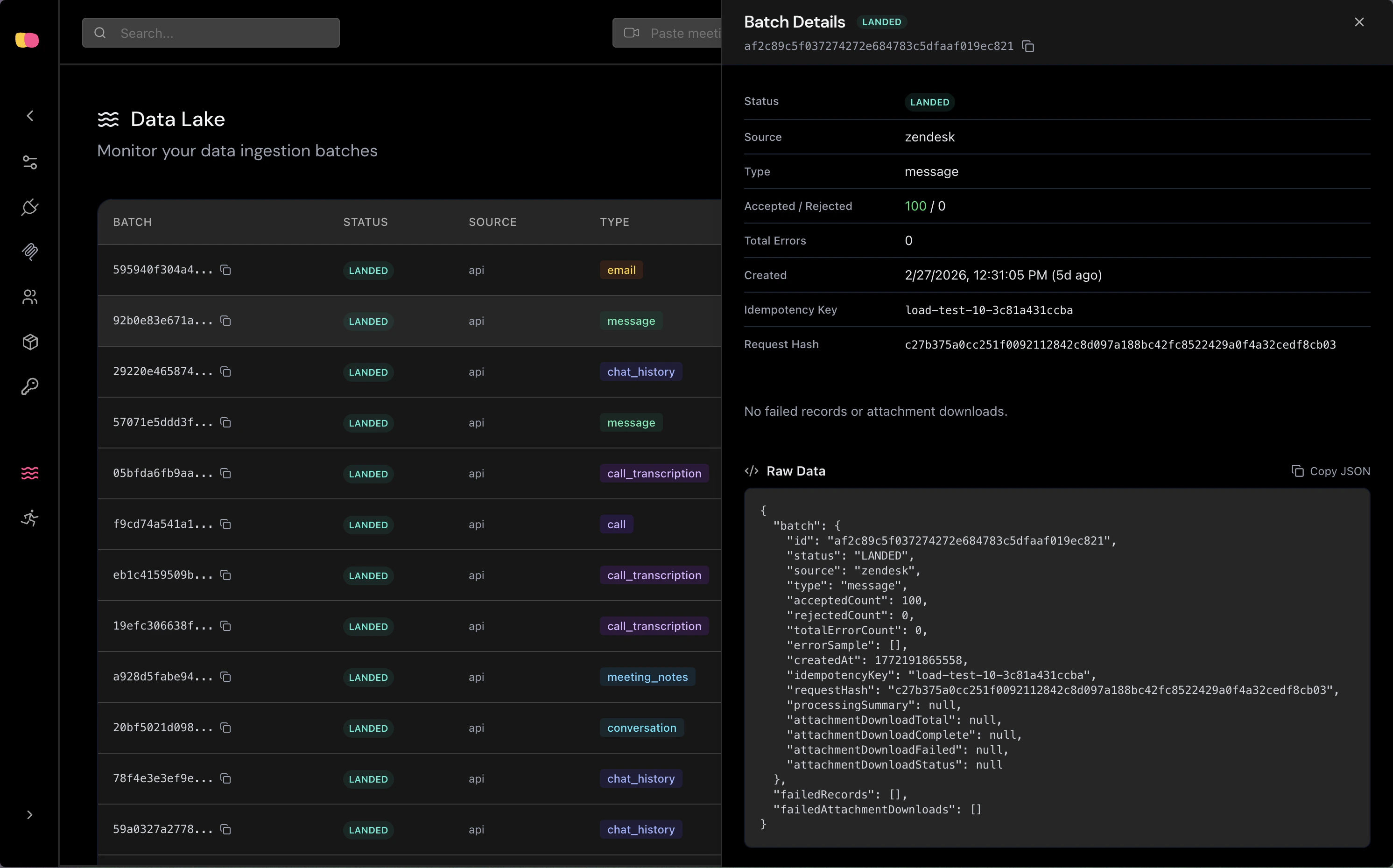Click the Raw Data section heading
This screenshot has height=868, width=1393.
[795, 471]
